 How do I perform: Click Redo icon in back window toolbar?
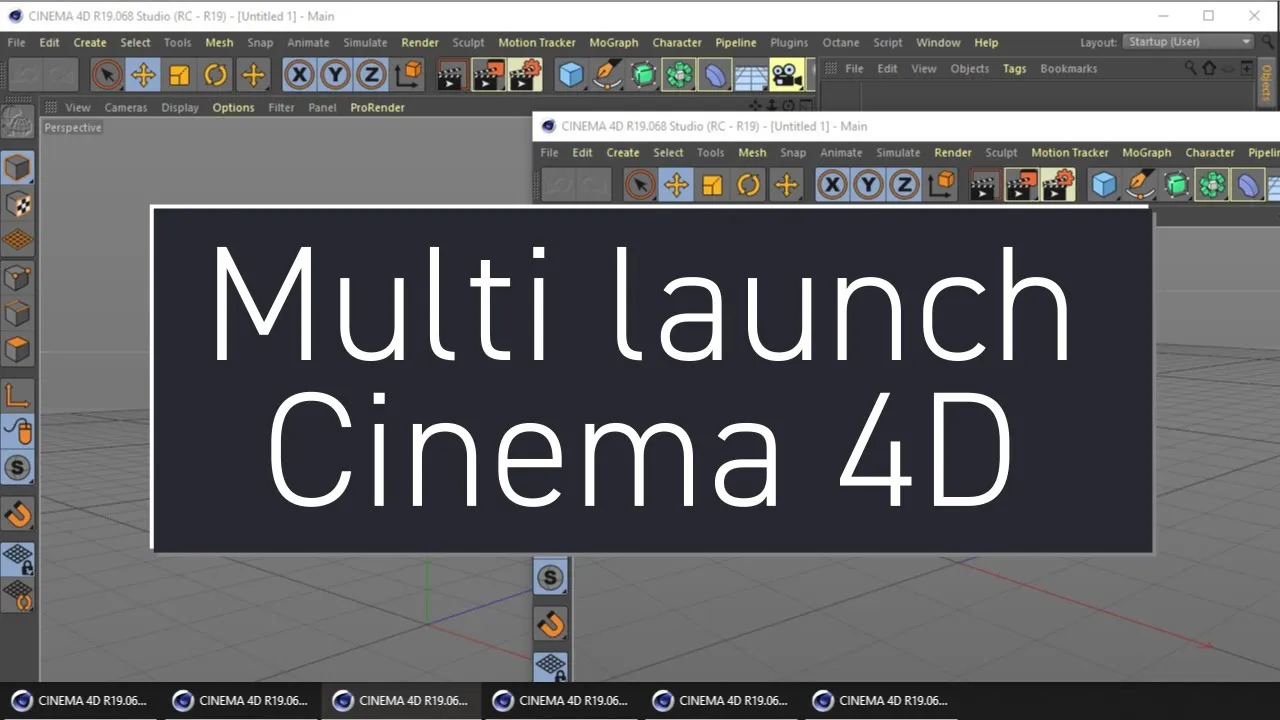61,75
